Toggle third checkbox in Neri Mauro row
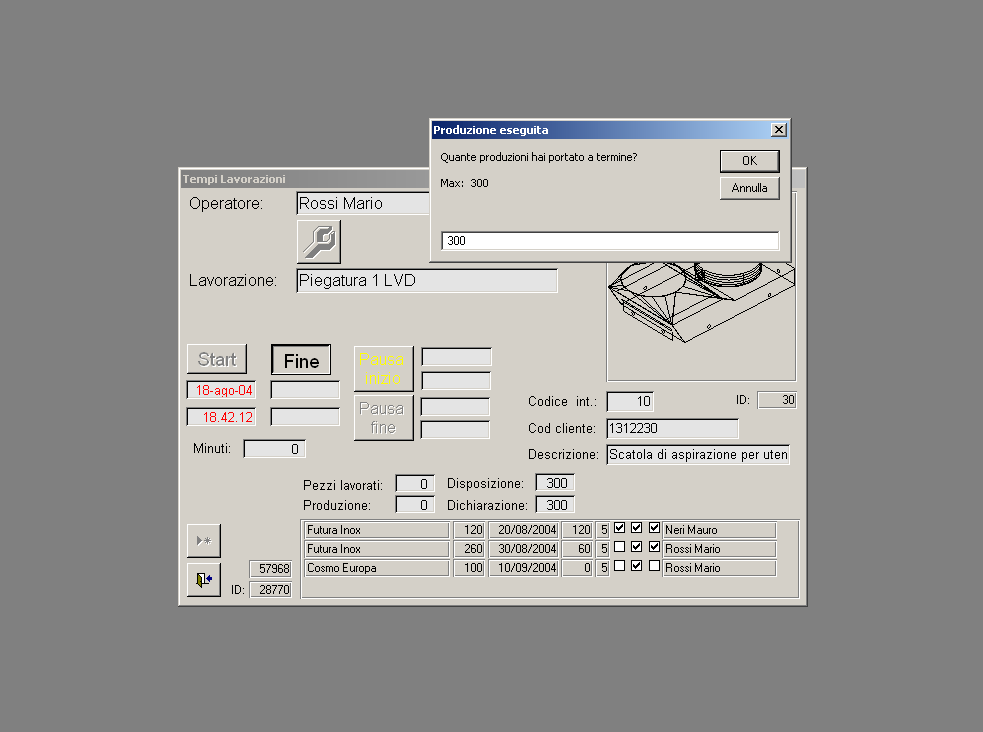983x732 pixels. tap(654, 528)
